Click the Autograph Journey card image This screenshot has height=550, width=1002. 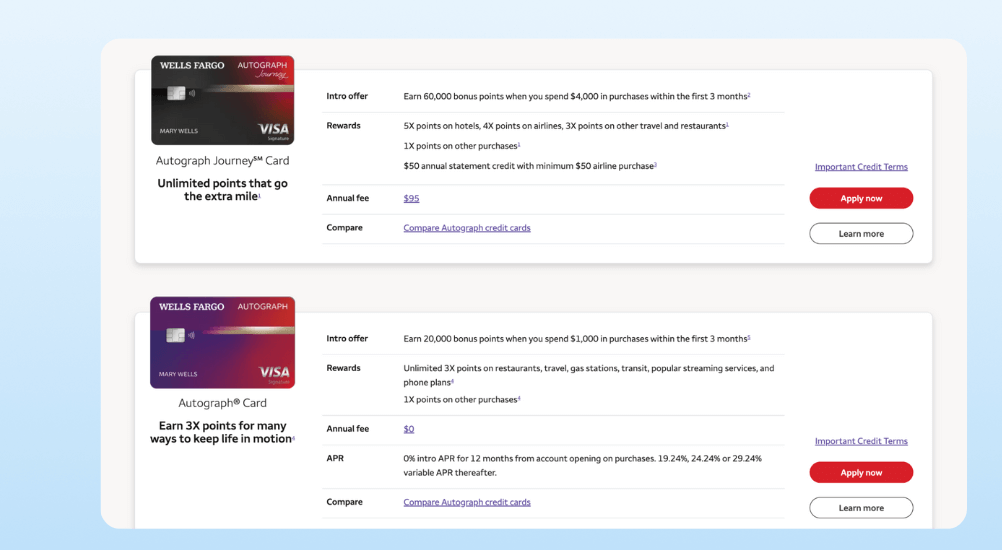tap(222, 100)
